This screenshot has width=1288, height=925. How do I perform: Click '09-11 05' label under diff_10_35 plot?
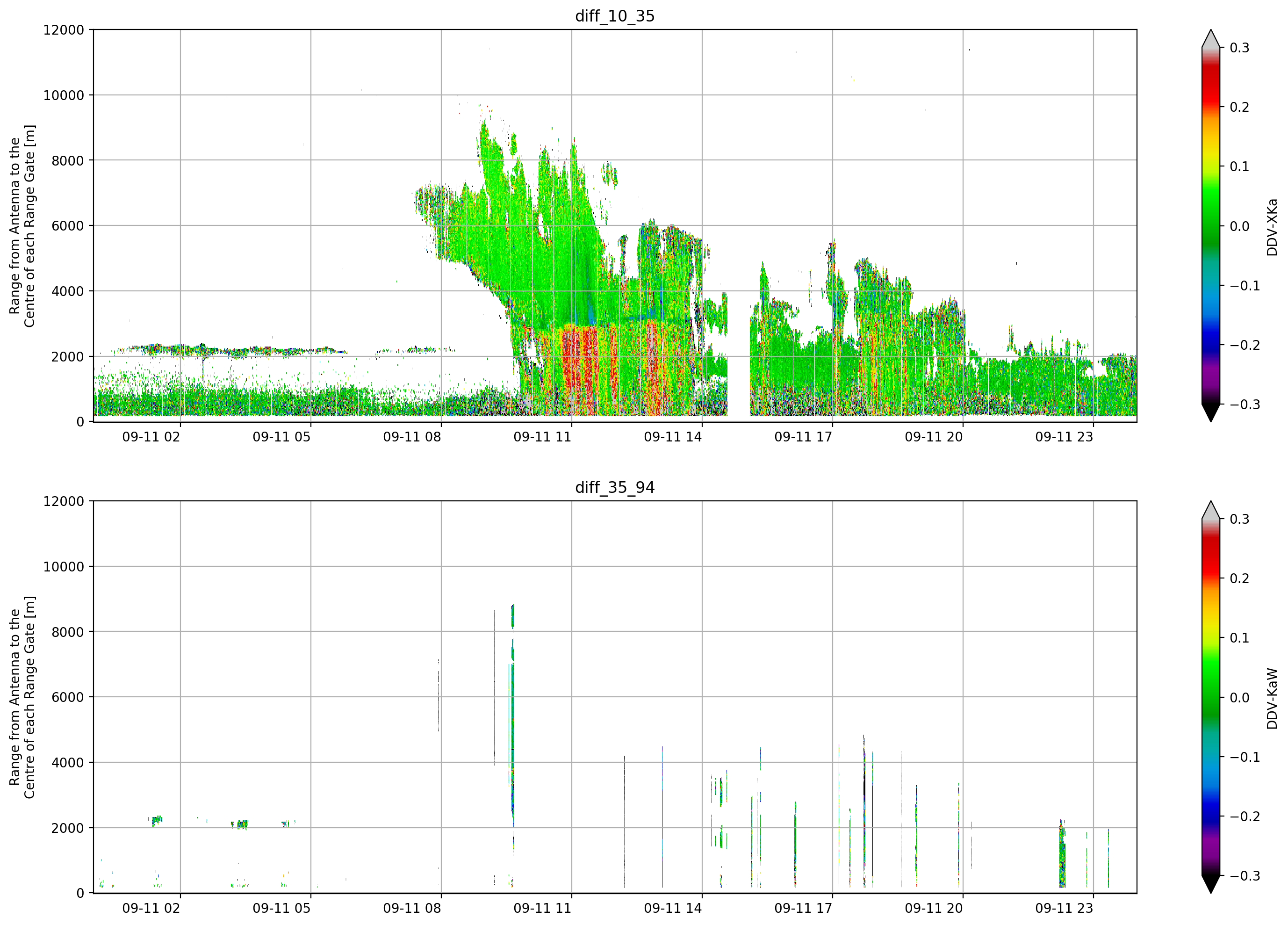click(282, 437)
